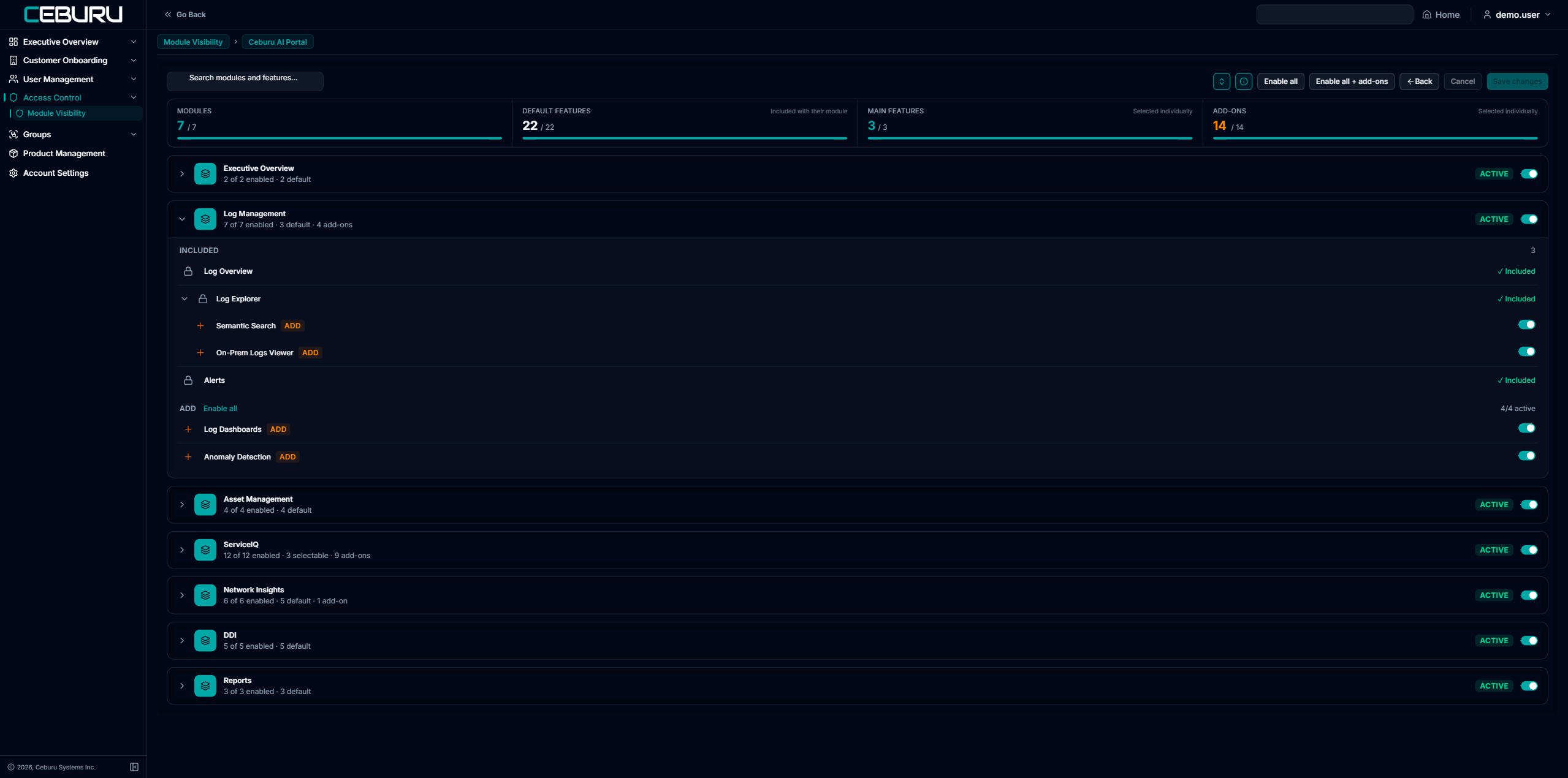The width and height of the screenshot is (1568, 778).
Task: Click the Account Settings gear icon
Action: point(13,173)
